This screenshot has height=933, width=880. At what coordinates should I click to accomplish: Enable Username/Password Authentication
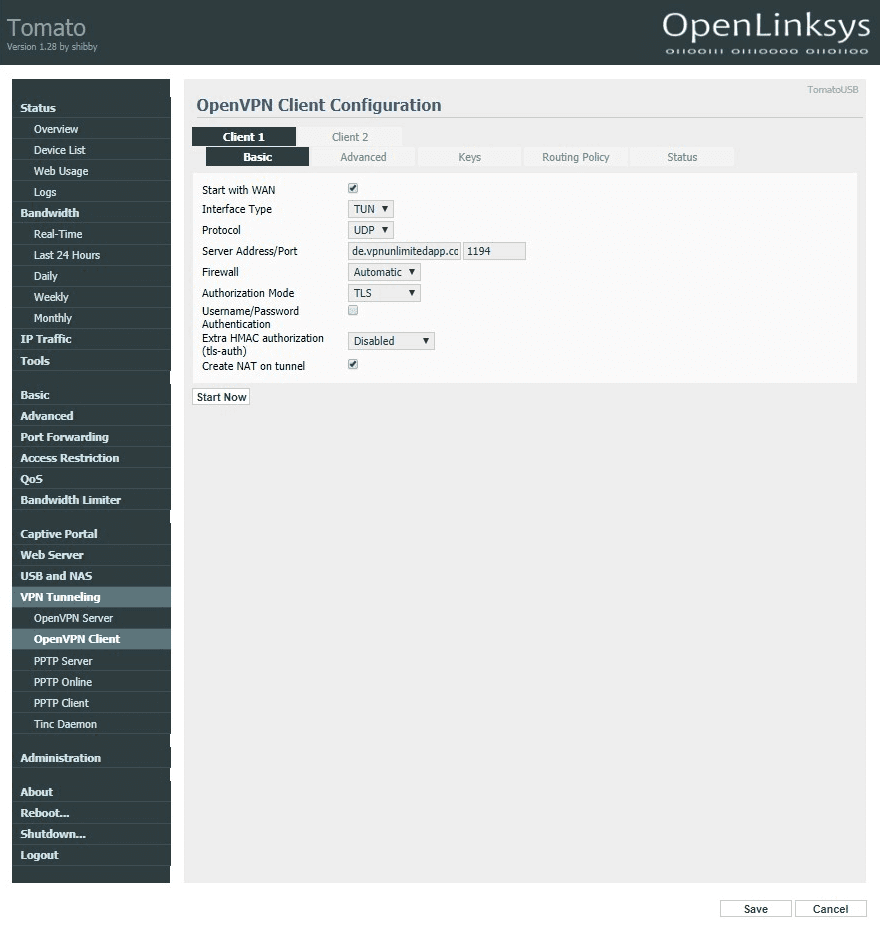pos(352,310)
